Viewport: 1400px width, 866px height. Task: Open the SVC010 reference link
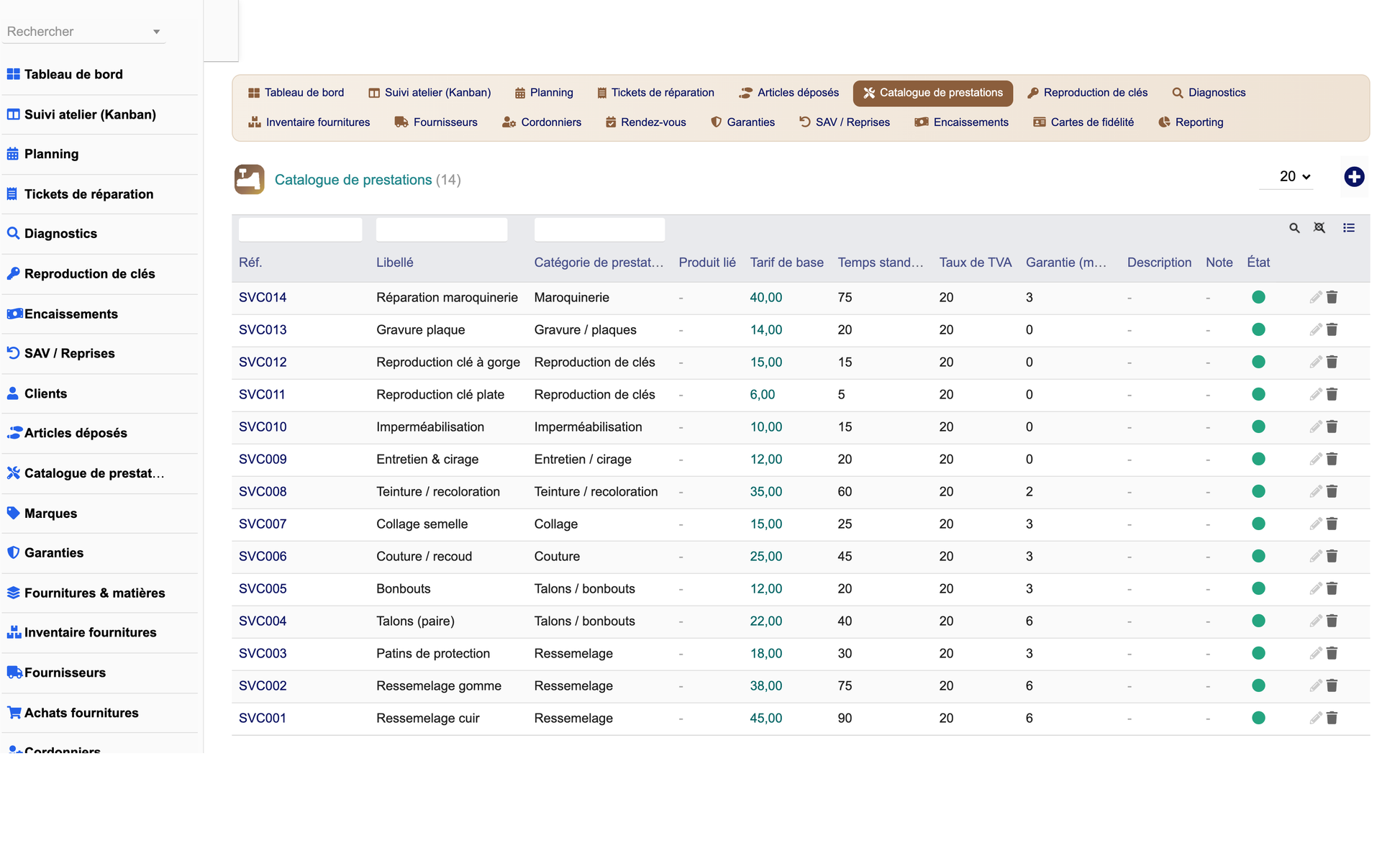tap(263, 427)
